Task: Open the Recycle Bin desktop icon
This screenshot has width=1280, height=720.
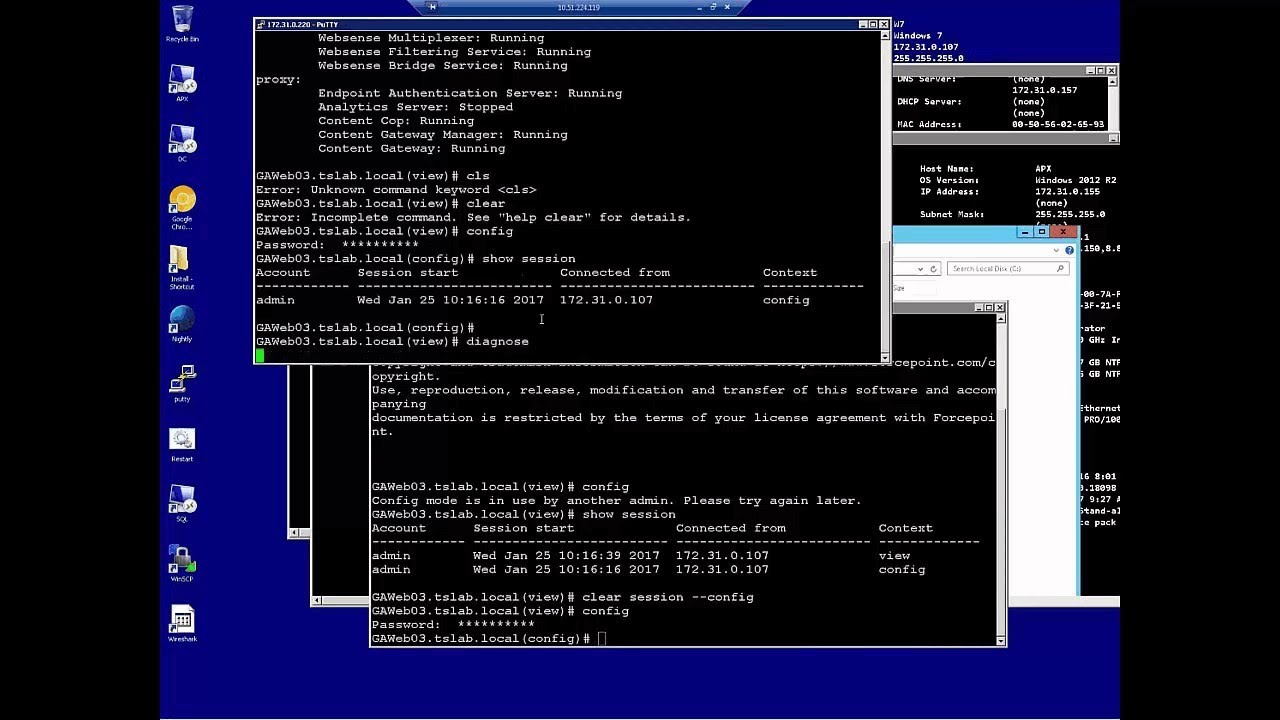Action: pyautogui.click(x=182, y=20)
